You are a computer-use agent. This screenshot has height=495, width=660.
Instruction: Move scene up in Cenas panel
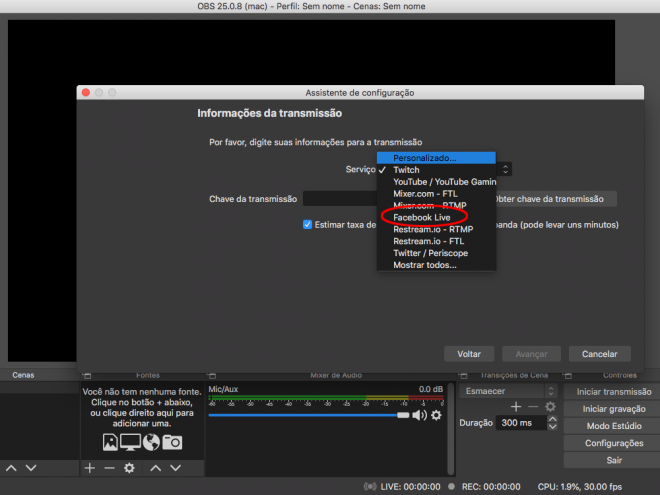point(11,468)
